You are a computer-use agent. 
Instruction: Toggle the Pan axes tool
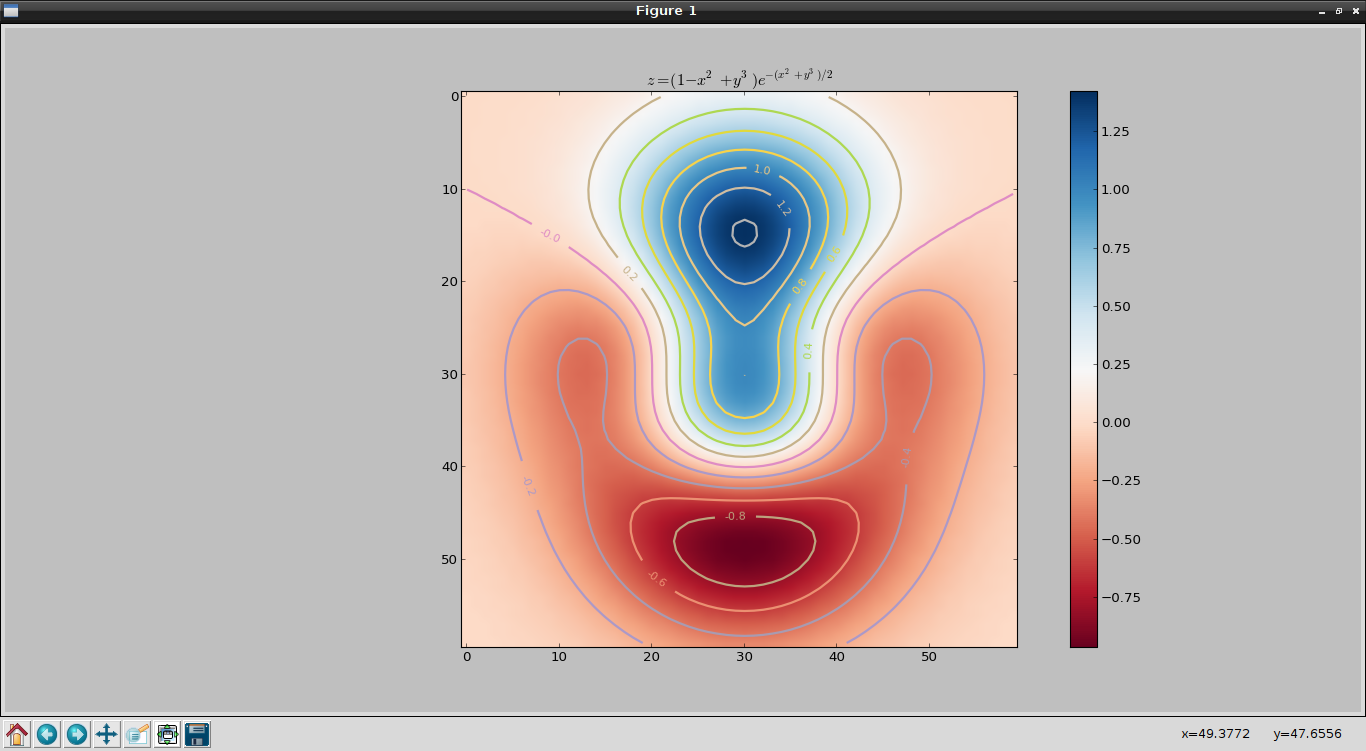coord(107,734)
